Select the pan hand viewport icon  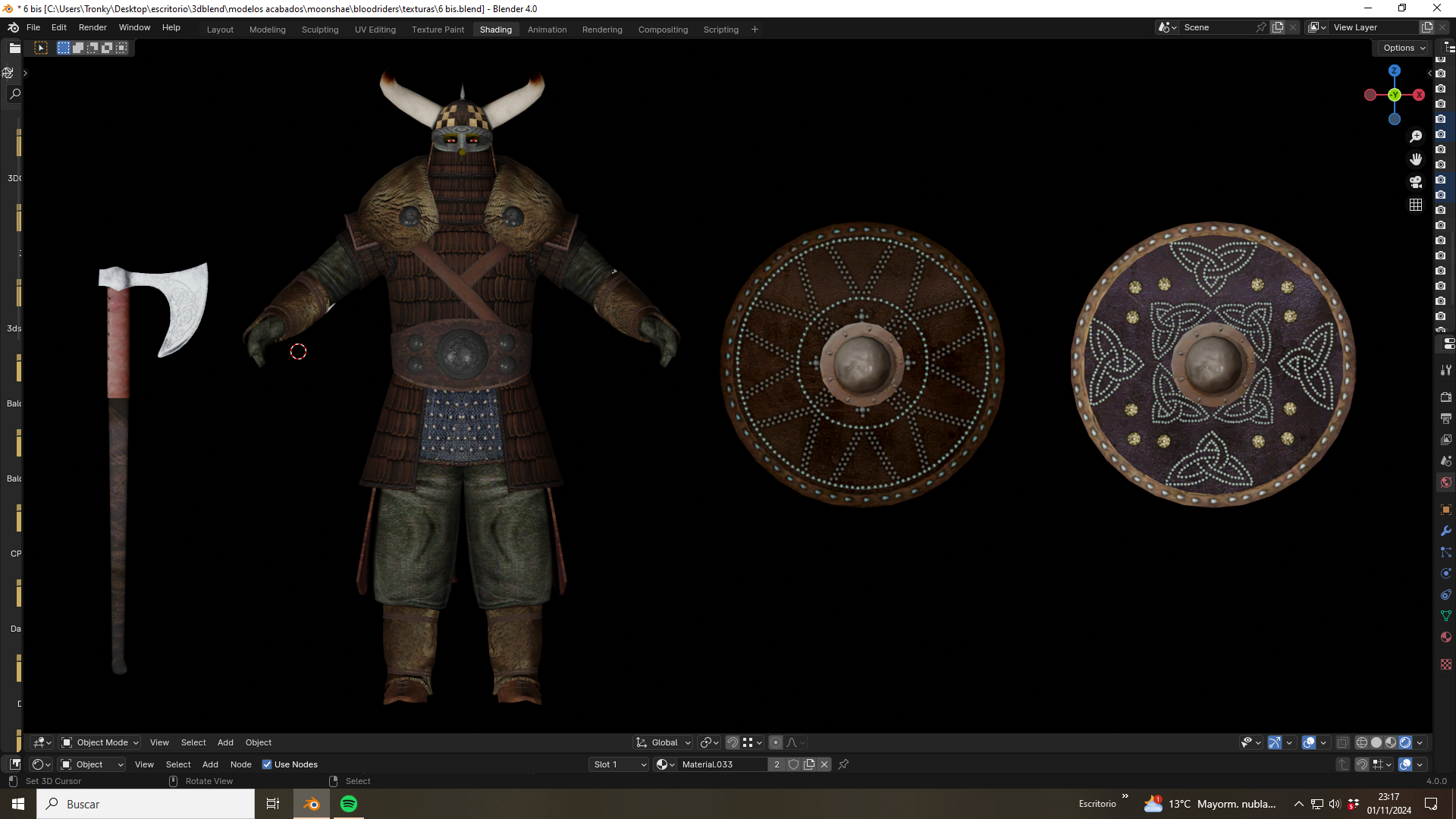(1415, 159)
